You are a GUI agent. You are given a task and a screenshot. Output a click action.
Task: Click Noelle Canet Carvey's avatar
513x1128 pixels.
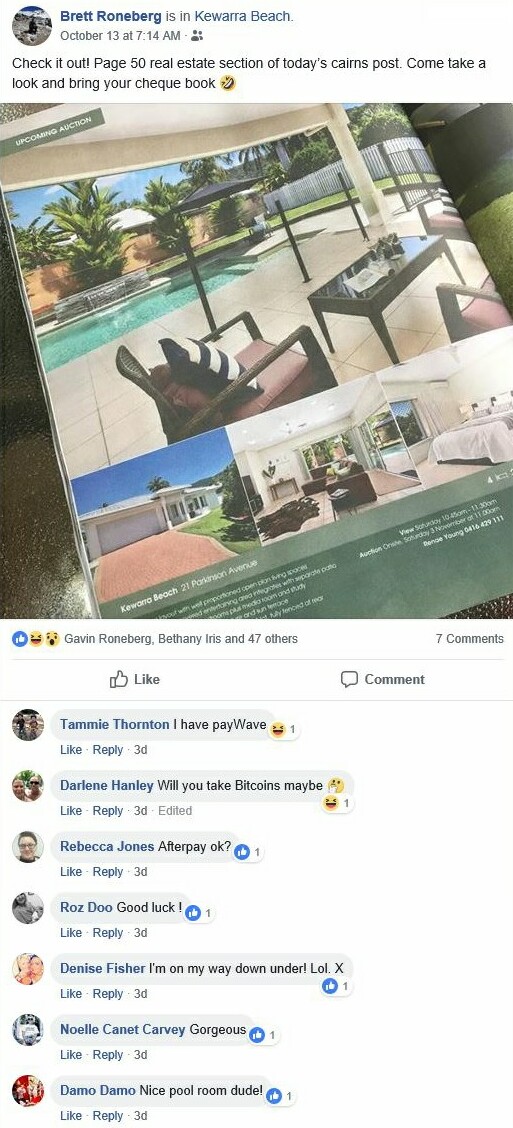pos(28,1029)
